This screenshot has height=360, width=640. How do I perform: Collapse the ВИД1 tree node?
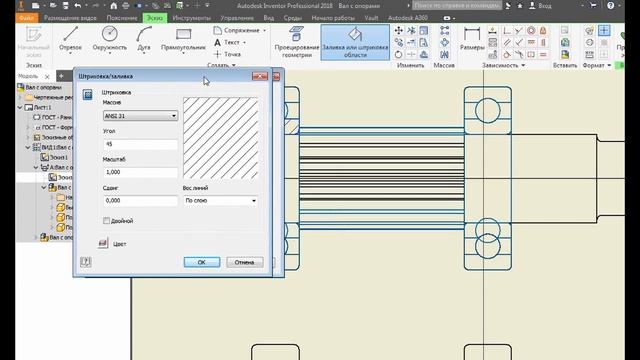coord(28,147)
